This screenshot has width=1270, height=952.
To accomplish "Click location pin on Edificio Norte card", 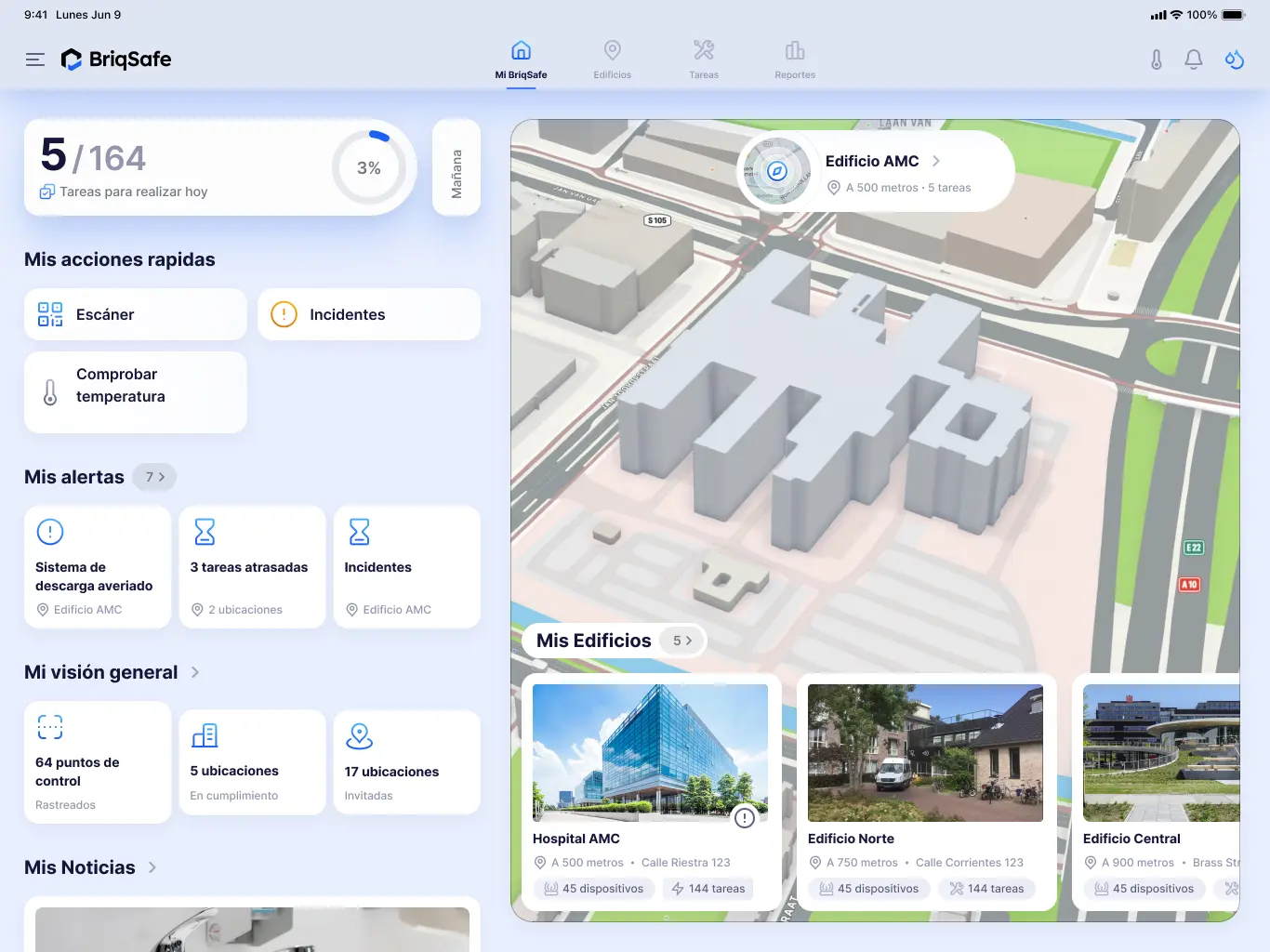I will click(815, 863).
